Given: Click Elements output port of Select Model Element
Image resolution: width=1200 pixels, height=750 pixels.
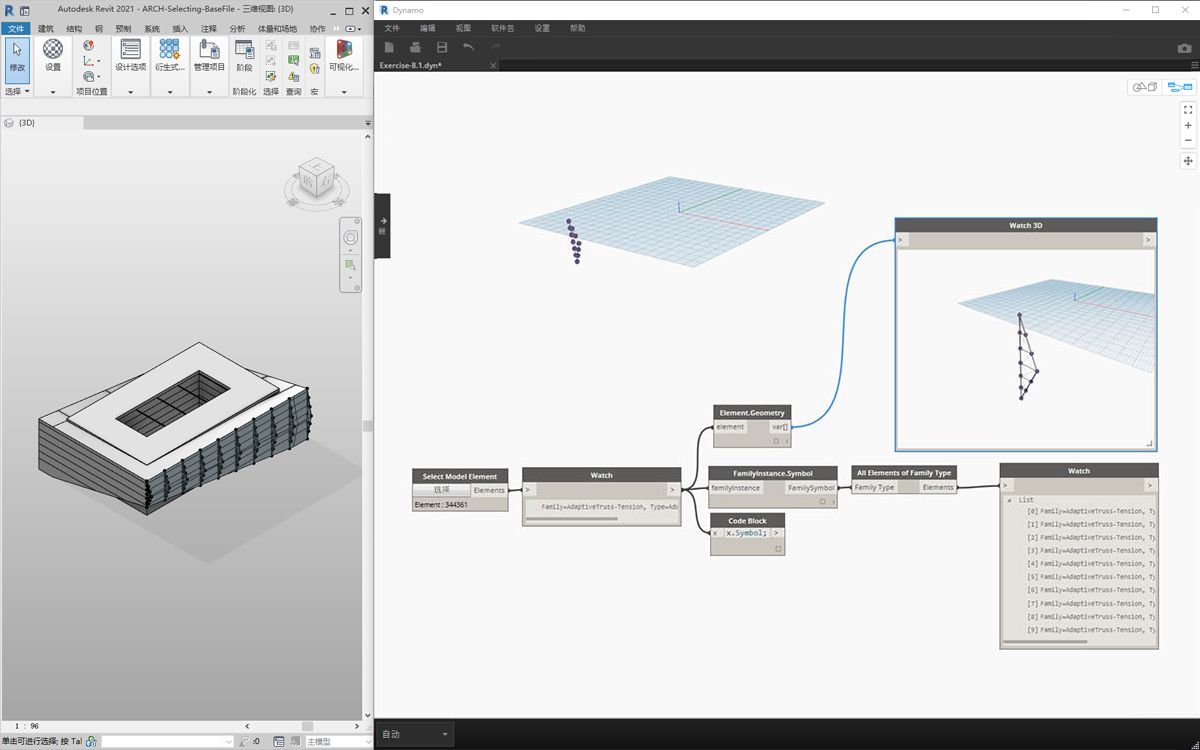Looking at the screenshot, I should [x=489, y=490].
